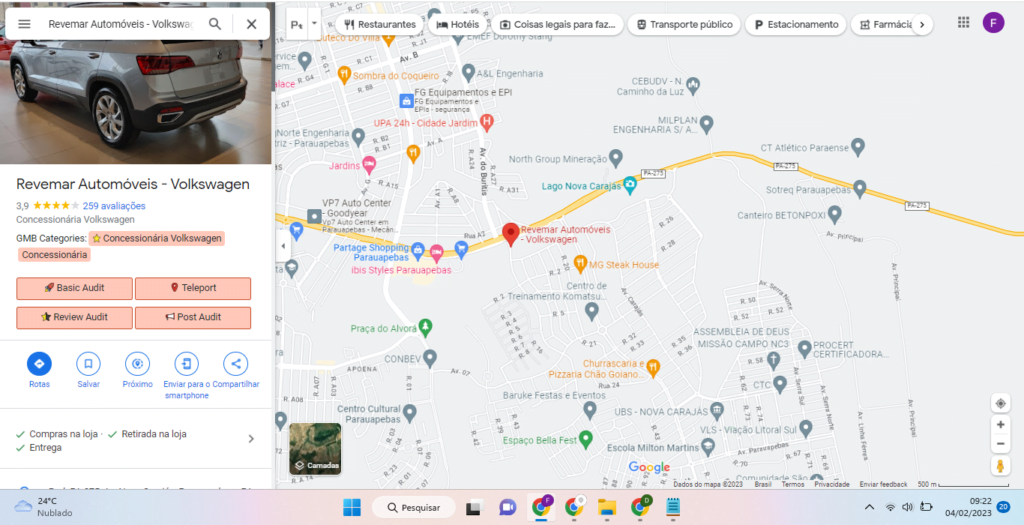Click the Rotas directions icon
The width and height of the screenshot is (1024, 525).
pyautogui.click(x=39, y=364)
